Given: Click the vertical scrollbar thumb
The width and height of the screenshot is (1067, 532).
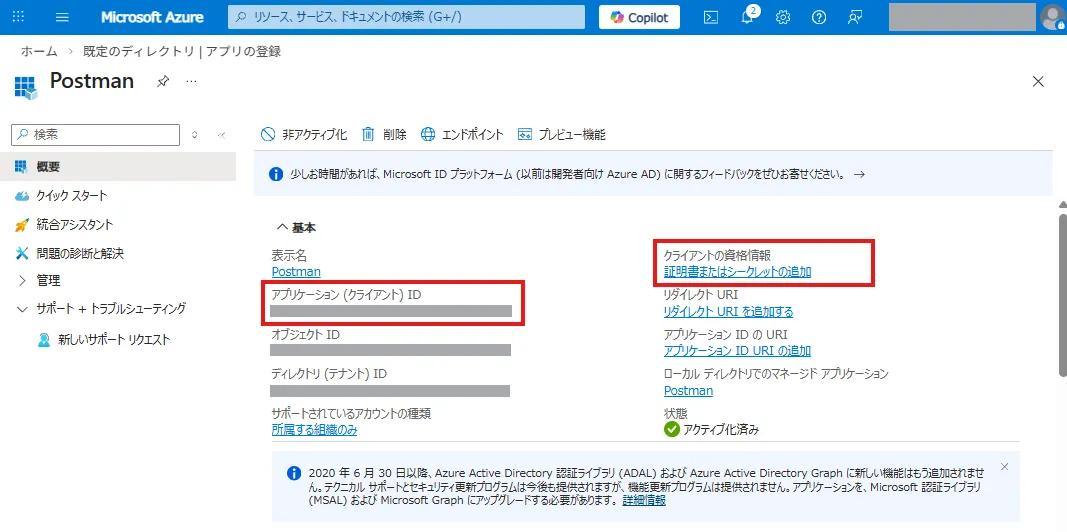Looking at the screenshot, I should pyautogui.click(x=1062, y=295).
